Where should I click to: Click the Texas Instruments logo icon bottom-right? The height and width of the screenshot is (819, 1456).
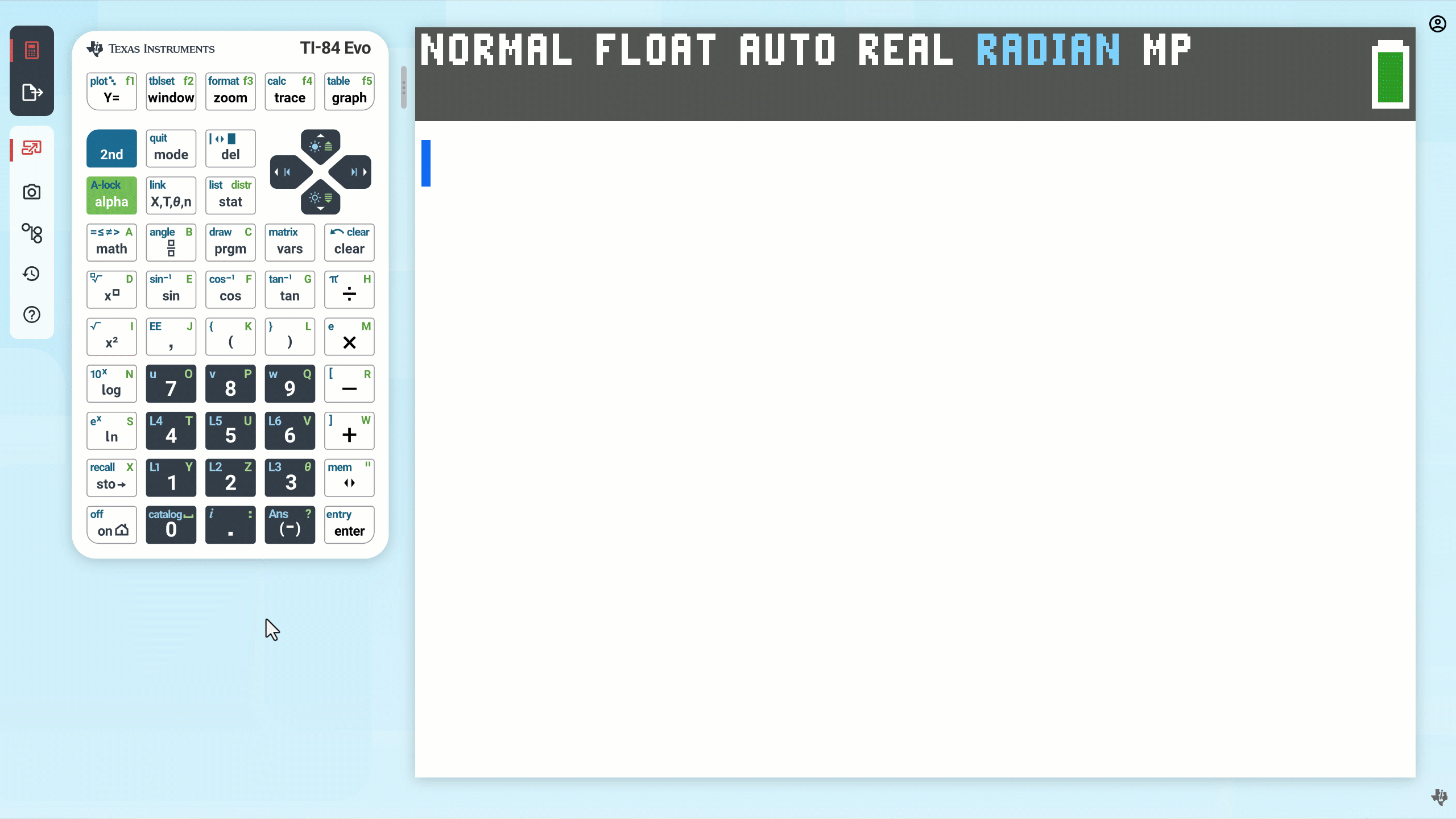(1439, 796)
